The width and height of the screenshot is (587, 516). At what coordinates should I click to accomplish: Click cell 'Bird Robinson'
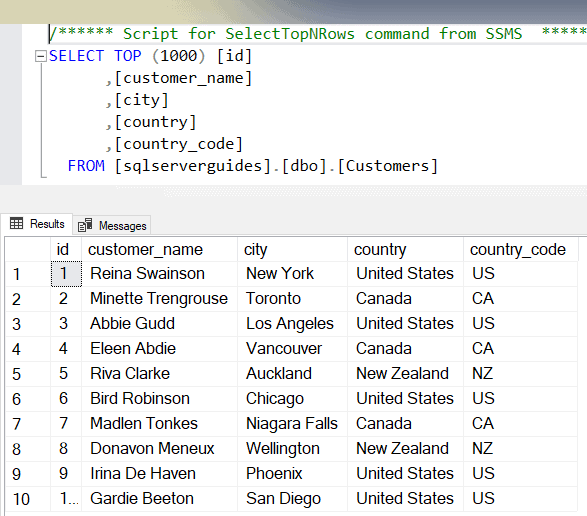click(x=159, y=399)
